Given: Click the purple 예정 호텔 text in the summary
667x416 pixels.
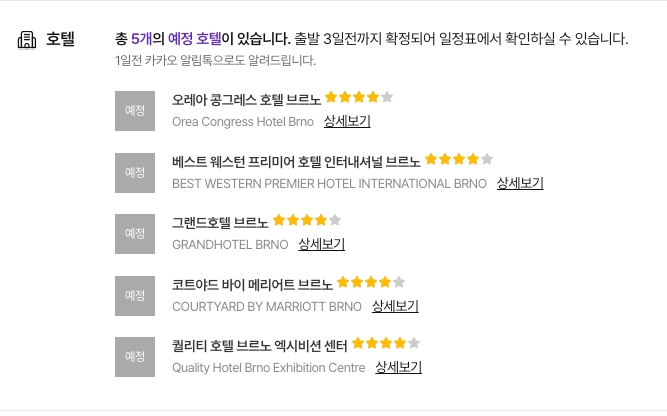Looking at the screenshot, I should coord(194,40).
